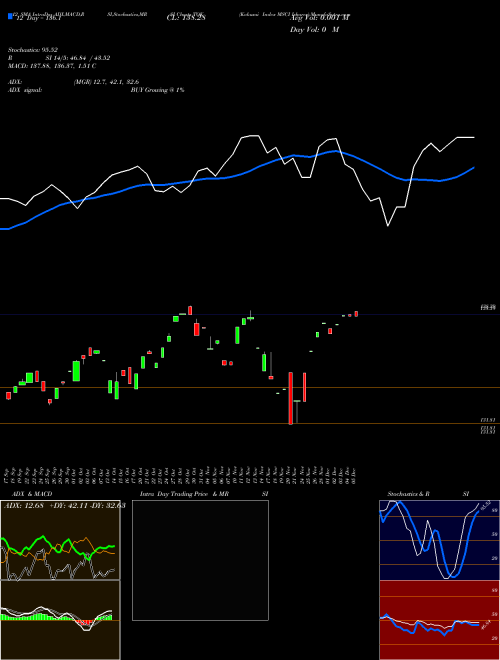Click 'ADX: 12.68 +DY: 42.11 -DY: 32.63' readout
The image size is (500, 660).
point(64,506)
